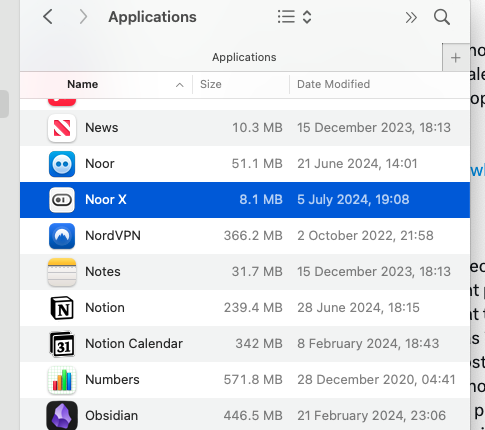
Task: Click the date 5 July 2024, 19:08
Action: pyautogui.click(x=353, y=200)
